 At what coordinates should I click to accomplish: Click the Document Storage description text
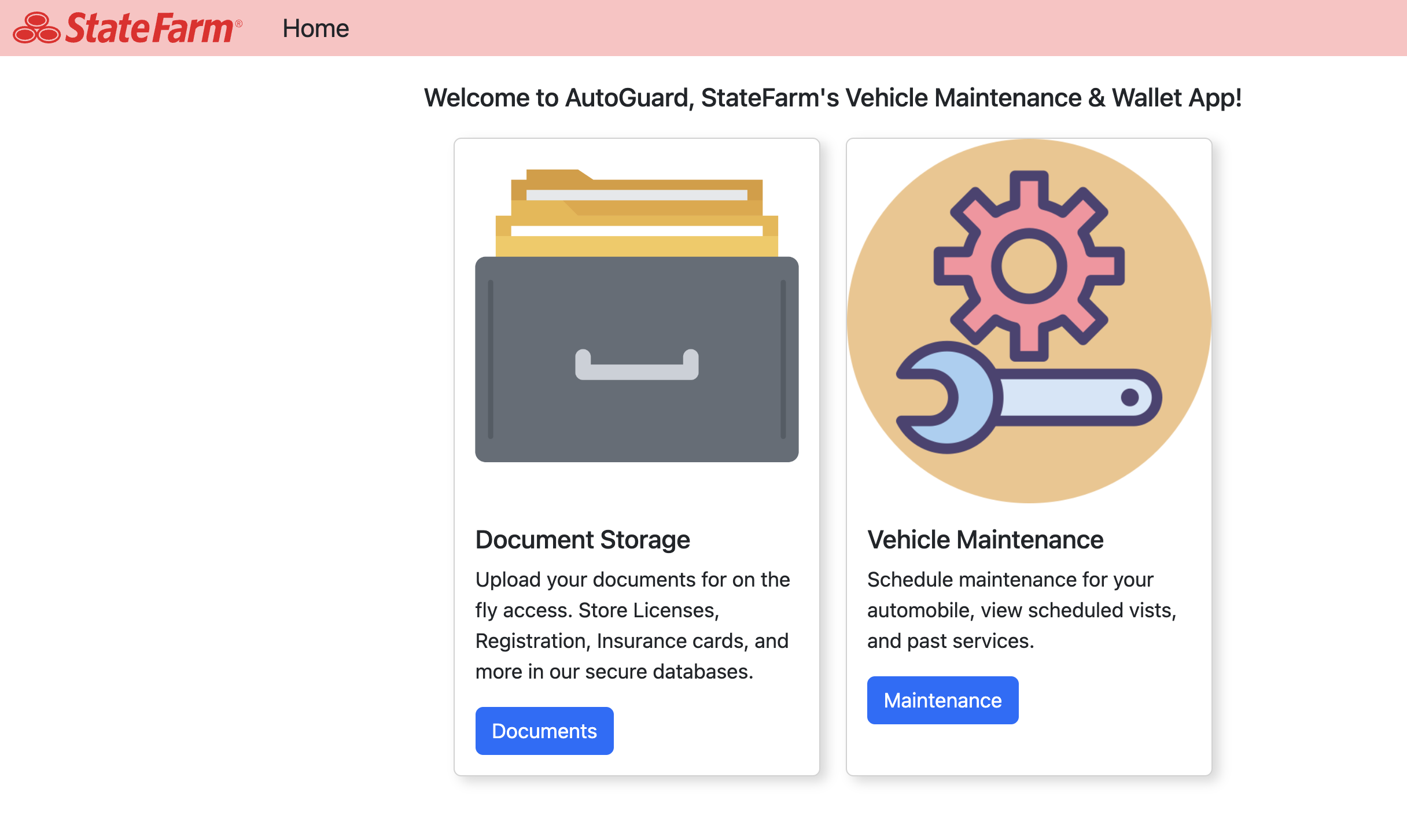(632, 625)
